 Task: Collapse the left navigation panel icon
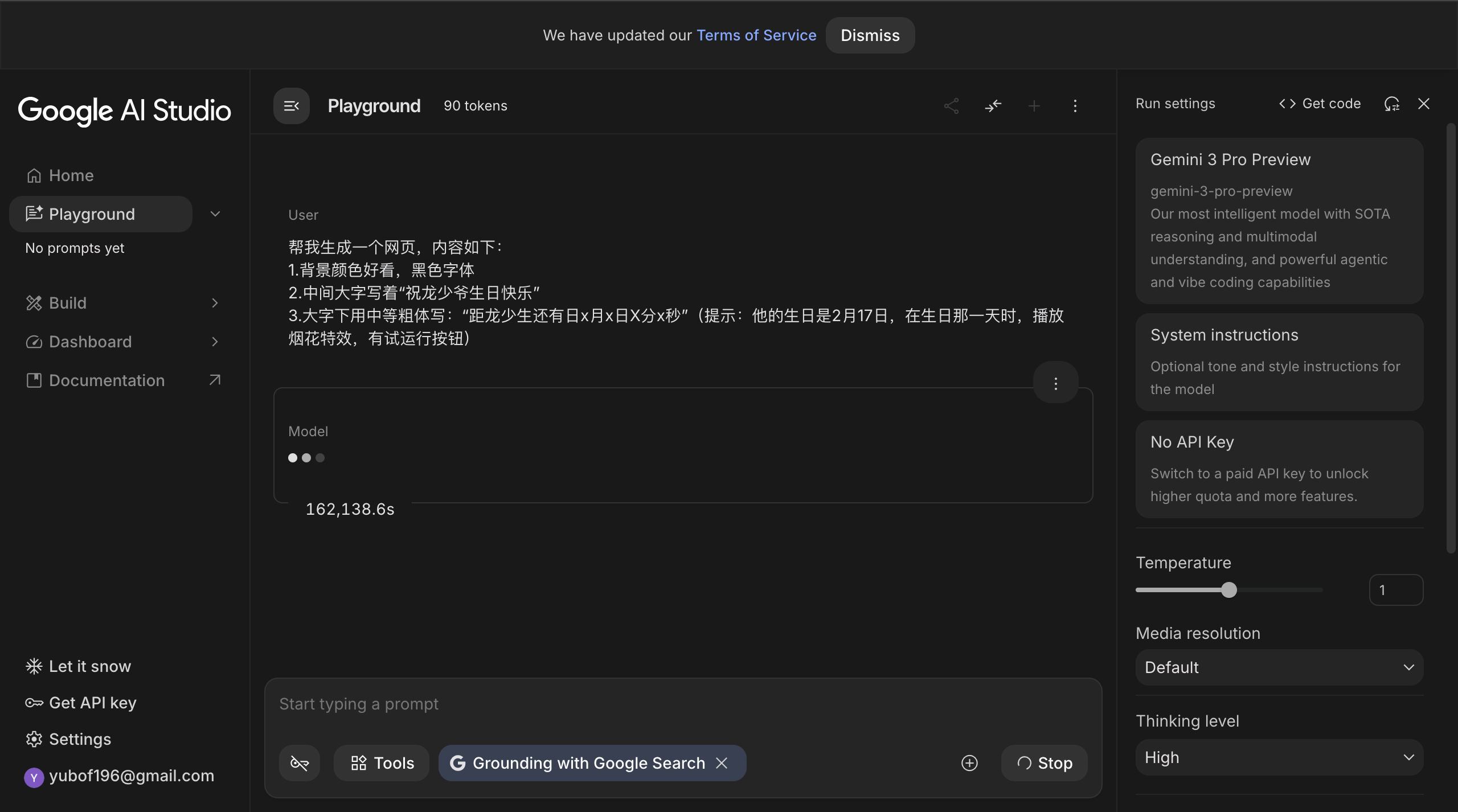291,106
